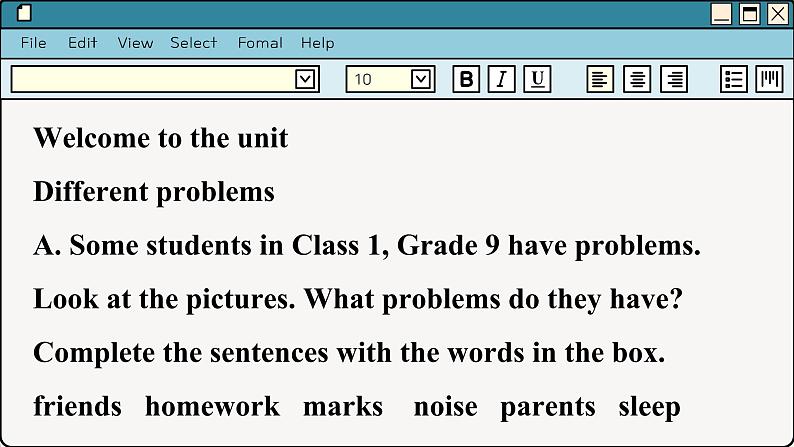Align text to the right
794x447 pixels.
[x=674, y=80]
